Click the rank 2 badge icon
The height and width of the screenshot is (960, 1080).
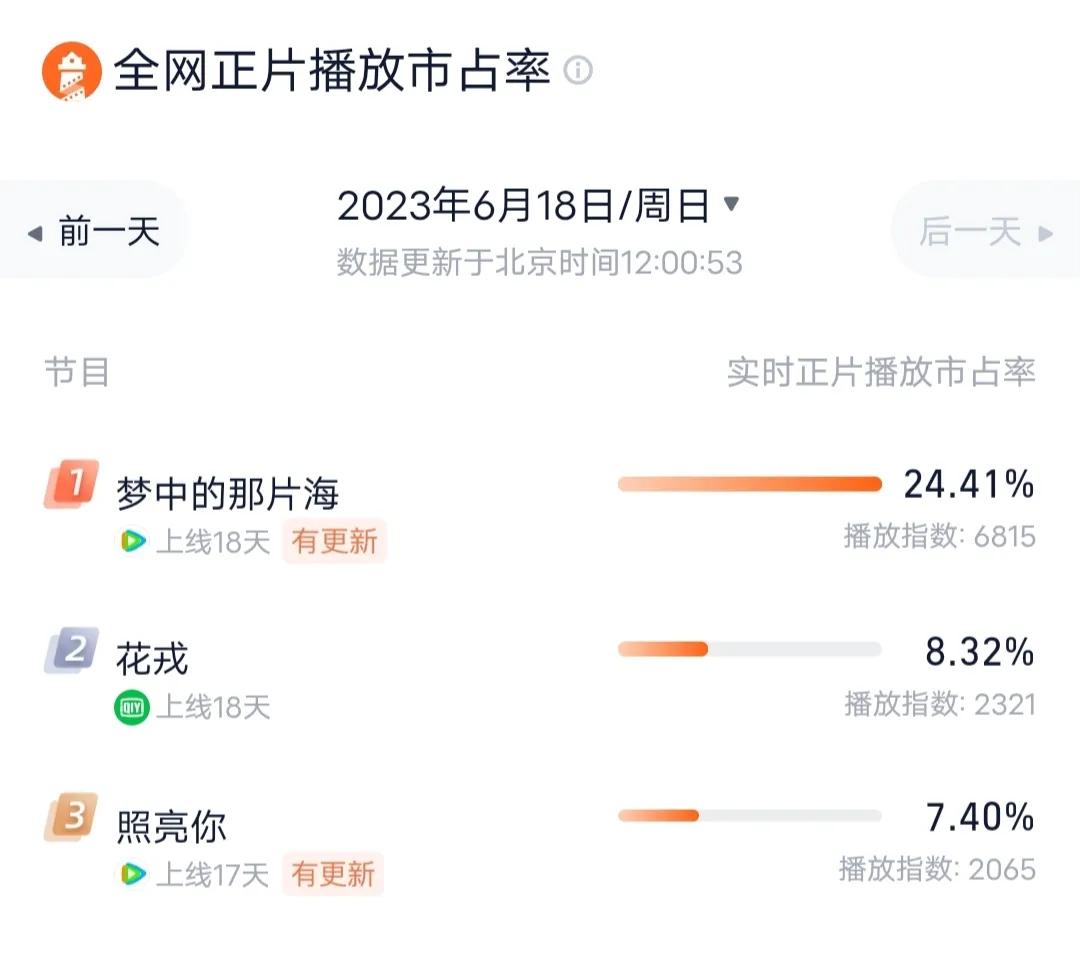[72, 650]
